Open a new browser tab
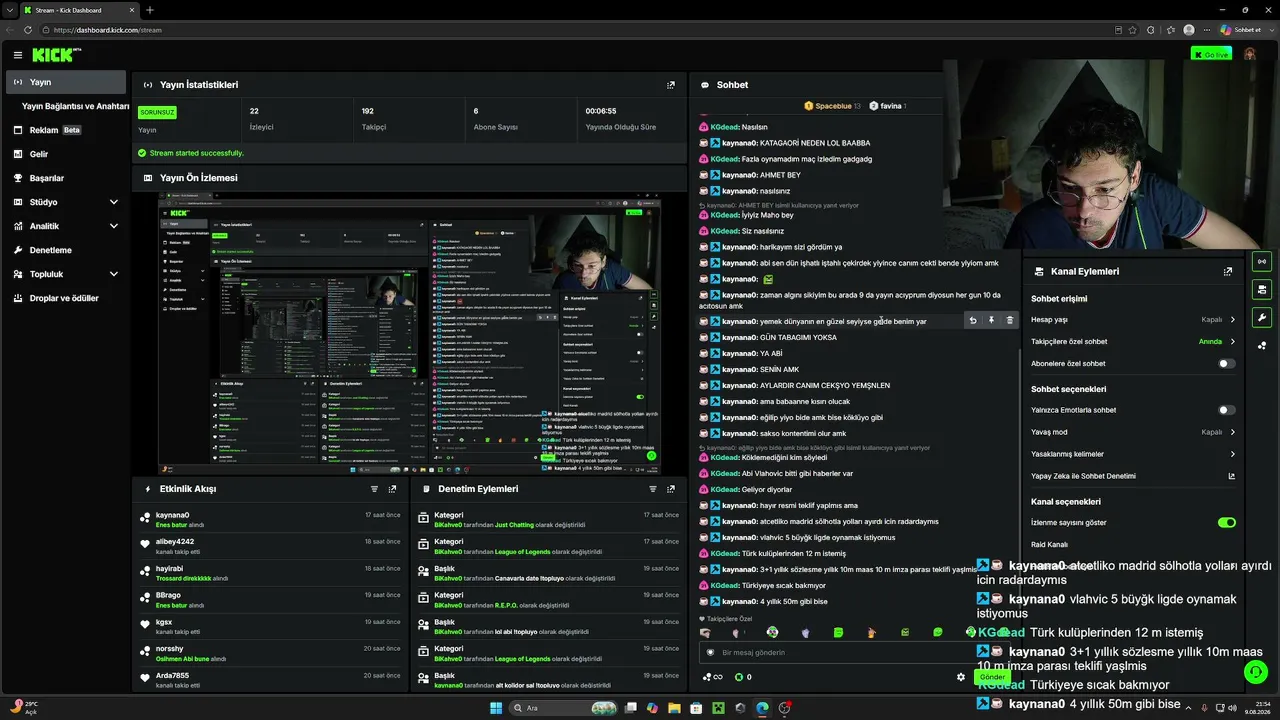 [x=150, y=10]
